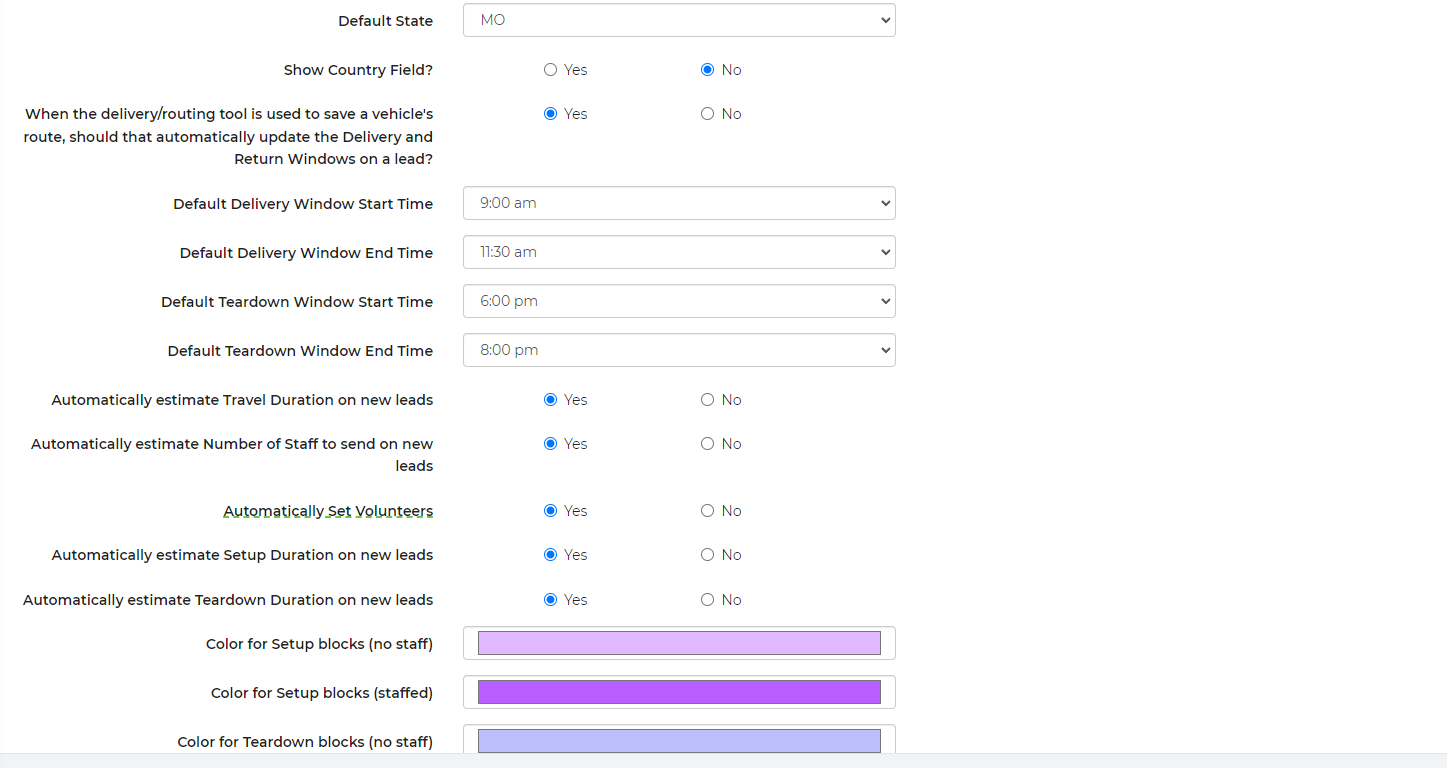Choose No for automatic Teardown Duration estimate

pos(708,600)
